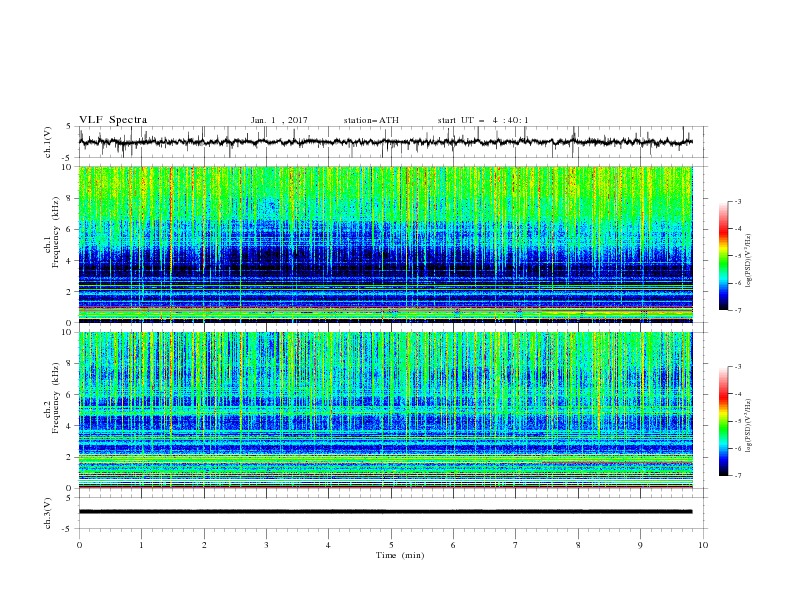
Task: Click the "VLF Spectra" title text
Action: pyautogui.click(x=113, y=120)
